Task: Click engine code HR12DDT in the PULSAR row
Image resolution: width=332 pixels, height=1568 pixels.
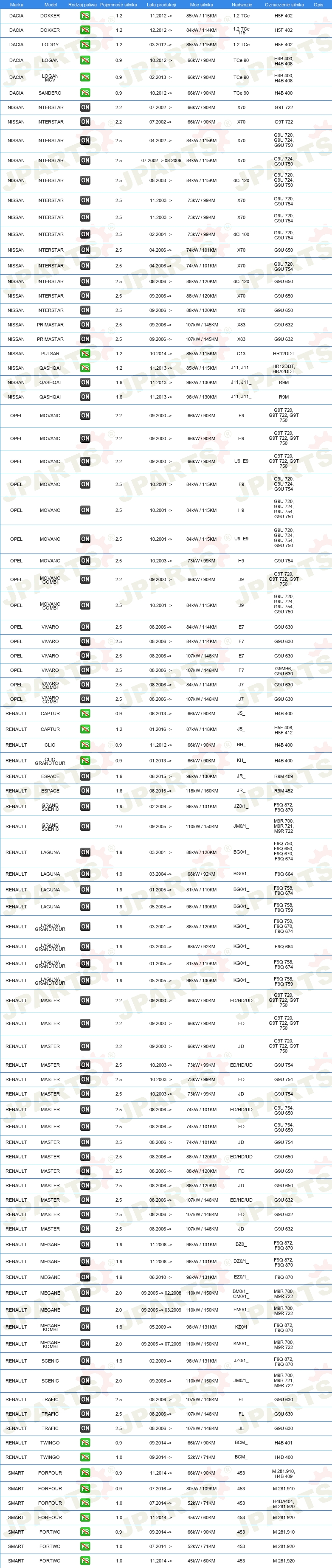Action: point(283,354)
